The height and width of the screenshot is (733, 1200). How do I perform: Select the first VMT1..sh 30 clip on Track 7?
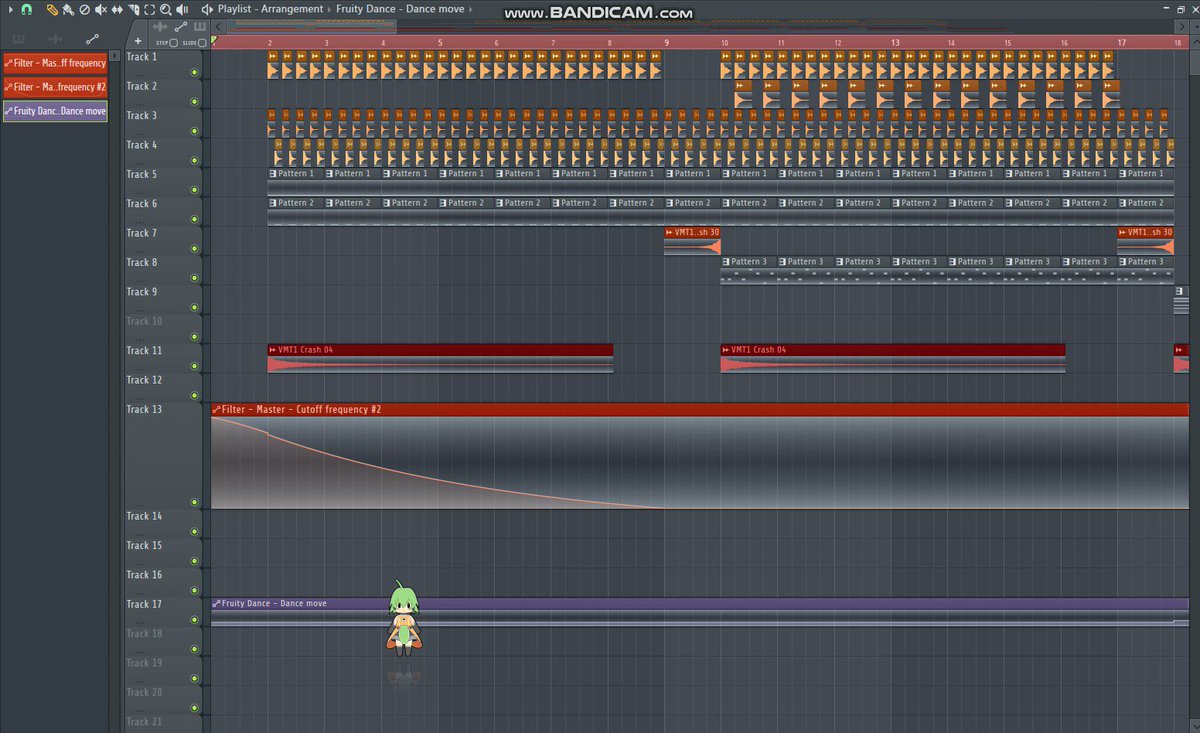click(692, 241)
